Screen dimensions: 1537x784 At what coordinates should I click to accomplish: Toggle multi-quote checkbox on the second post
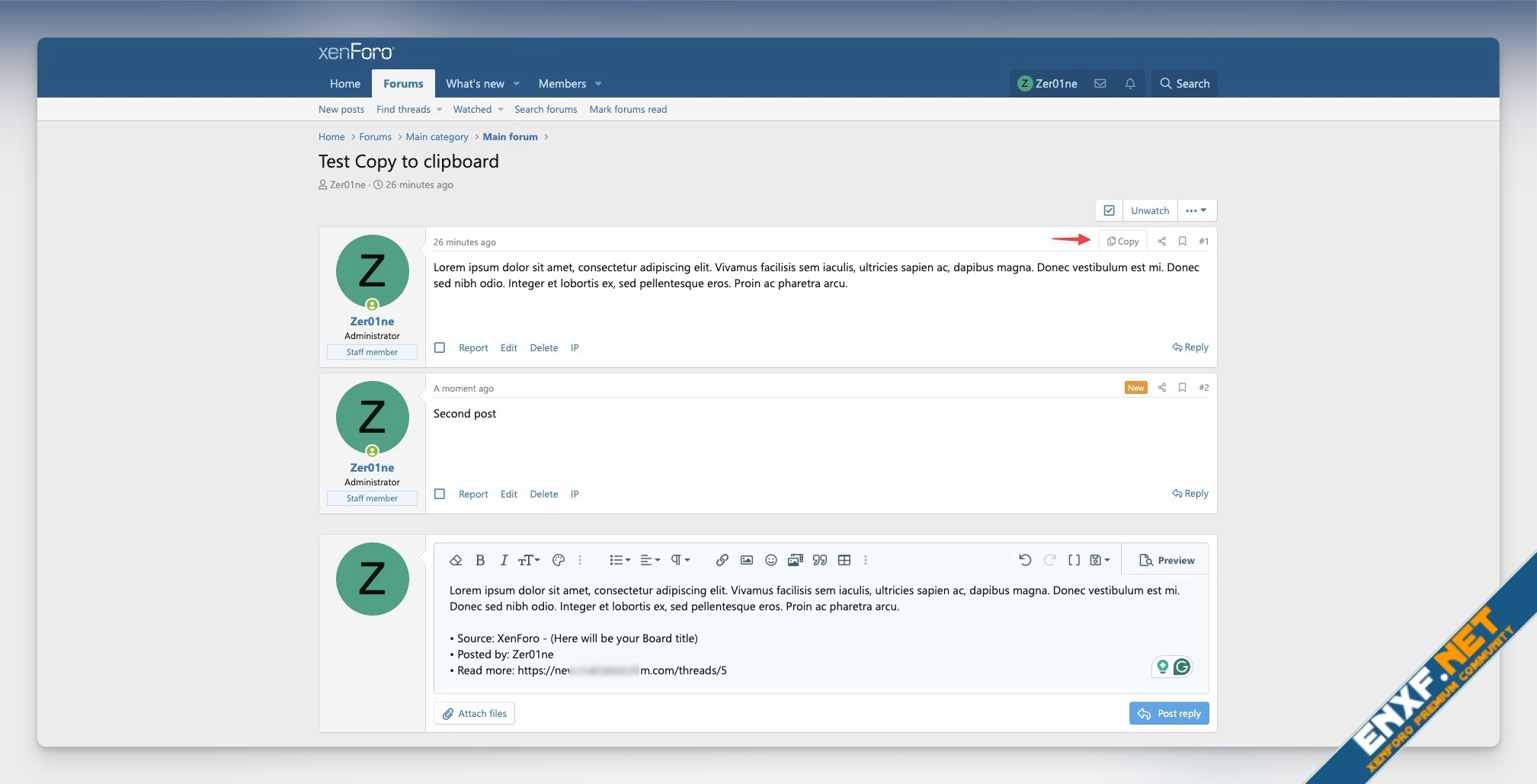pyautogui.click(x=440, y=494)
